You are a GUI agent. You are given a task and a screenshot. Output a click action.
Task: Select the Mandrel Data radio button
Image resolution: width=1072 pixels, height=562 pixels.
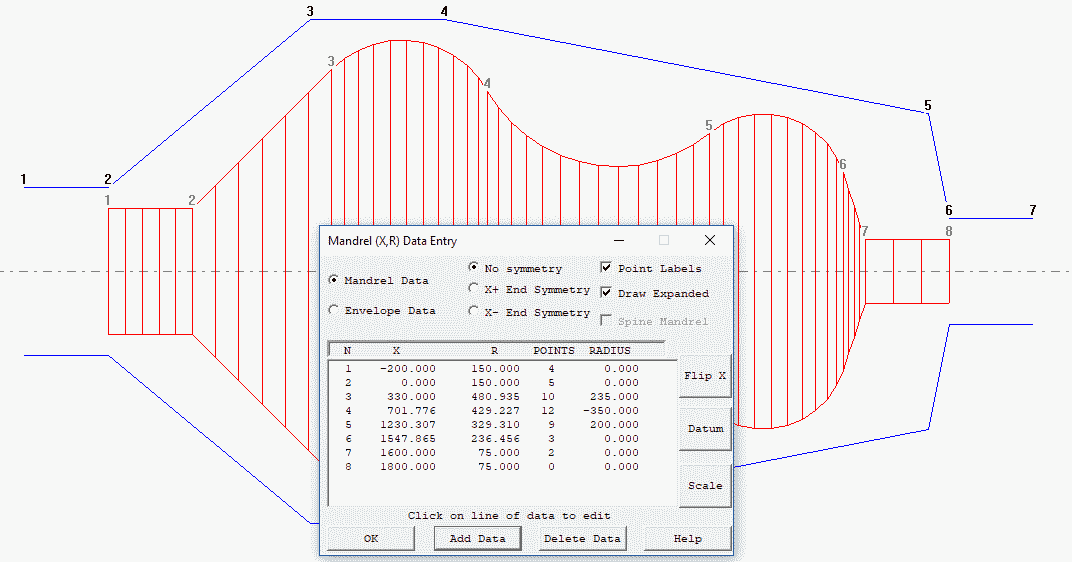[334, 281]
